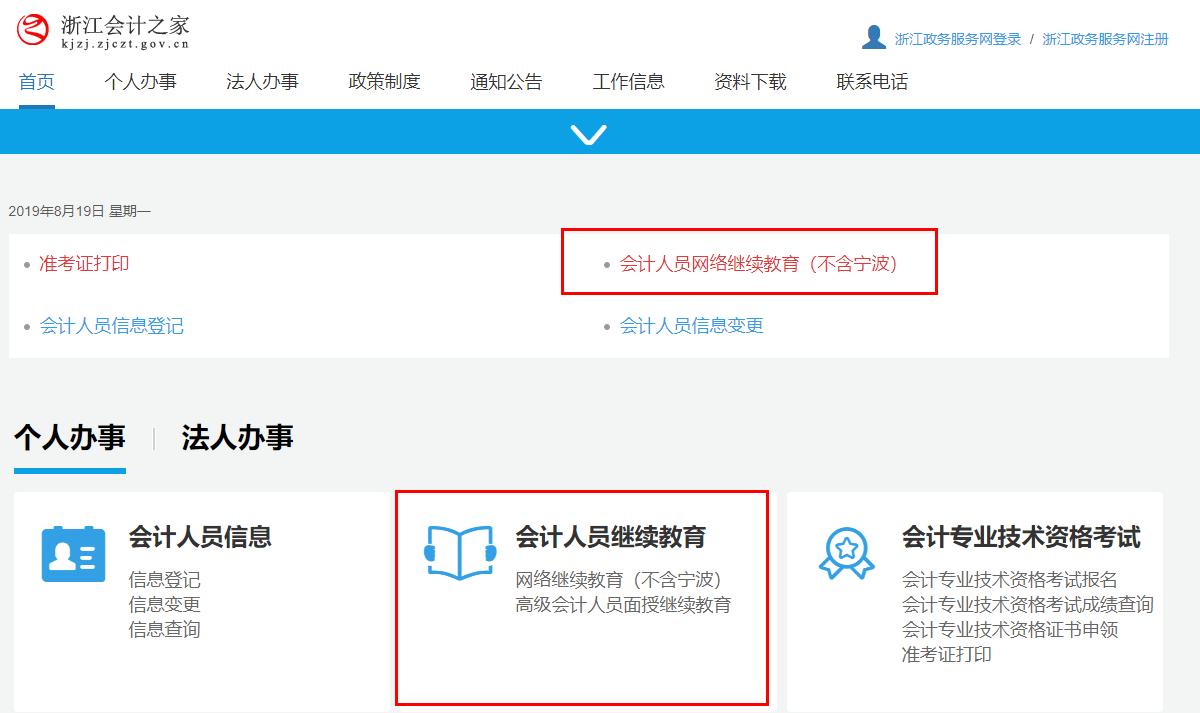This screenshot has height=713, width=1200.
Task: Open the 政策制度 menu
Action: click(384, 81)
